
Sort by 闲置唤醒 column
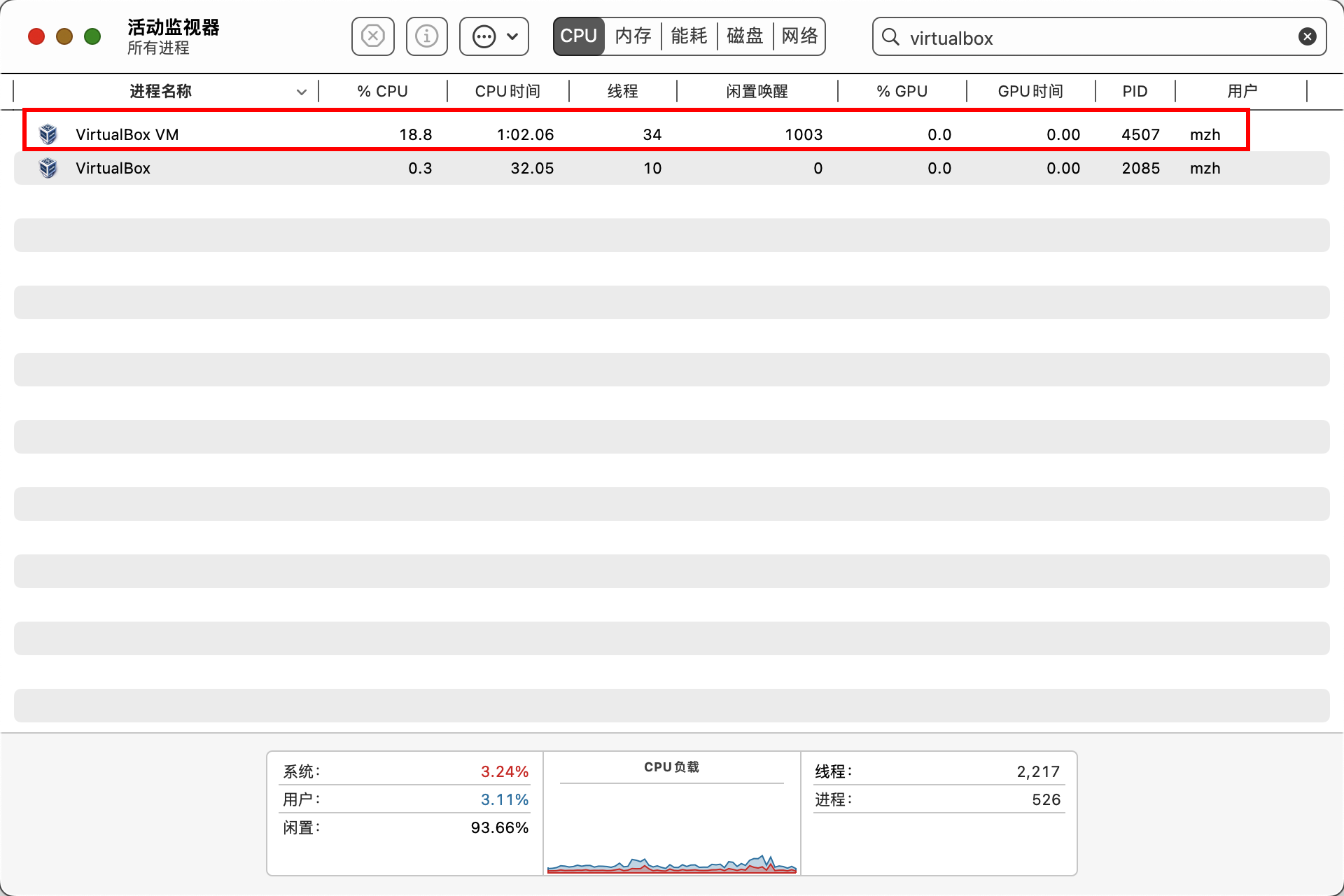757,91
